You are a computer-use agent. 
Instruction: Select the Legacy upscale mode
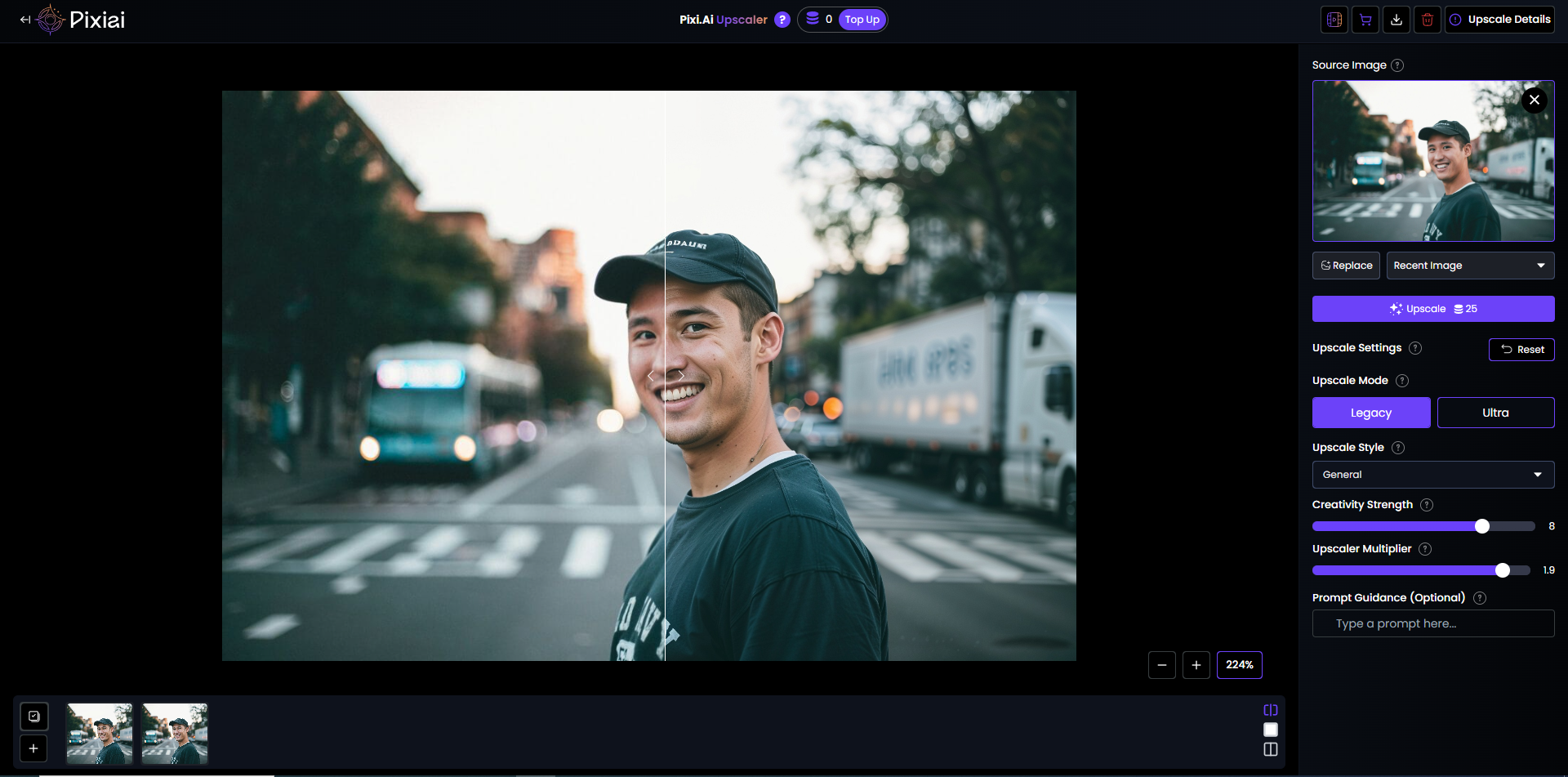(x=1371, y=413)
